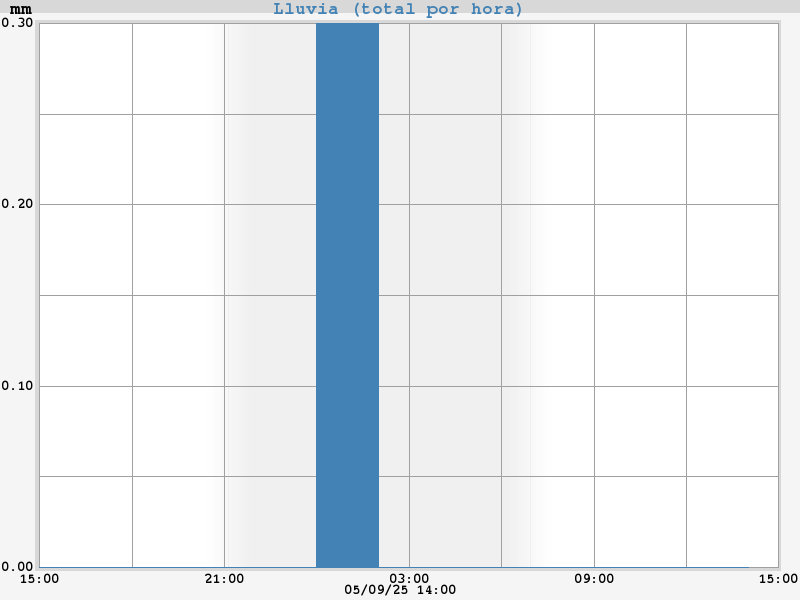The width and height of the screenshot is (800, 600).
Task: Click the chart title 'Lluvia (total por hora)'
Action: 397,9
